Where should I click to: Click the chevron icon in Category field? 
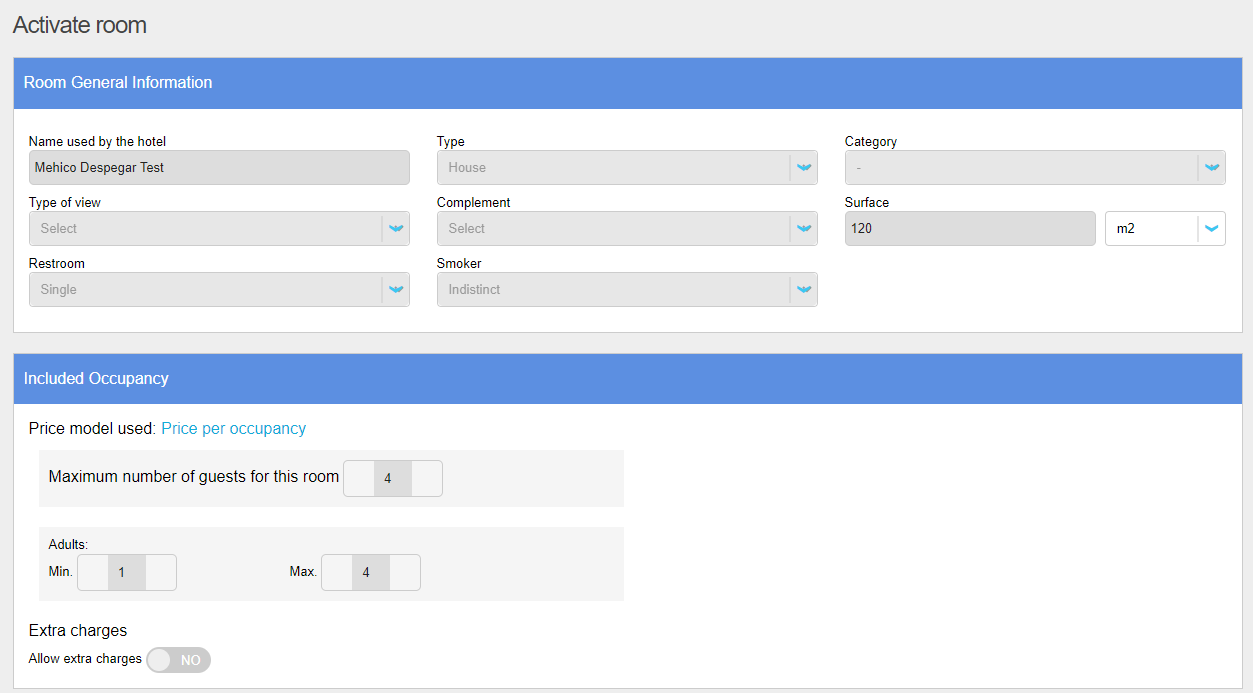(x=1211, y=168)
